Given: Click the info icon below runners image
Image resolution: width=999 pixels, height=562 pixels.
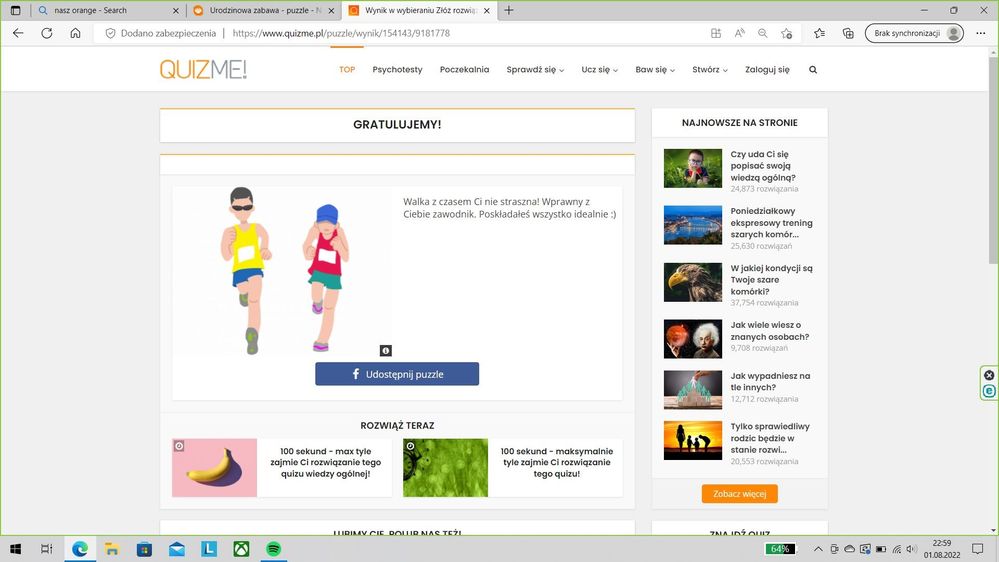Looking at the screenshot, I should pyautogui.click(x=385, y=351).
